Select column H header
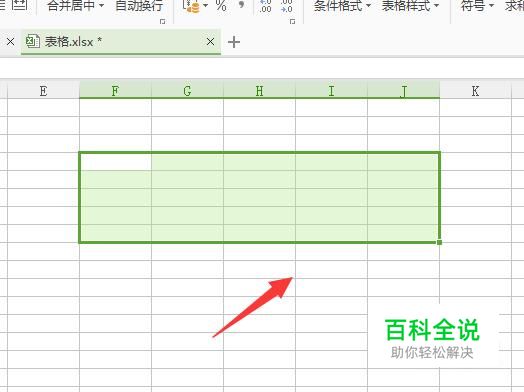This screenshot has height=392, width=524. [x=259, y=91]
